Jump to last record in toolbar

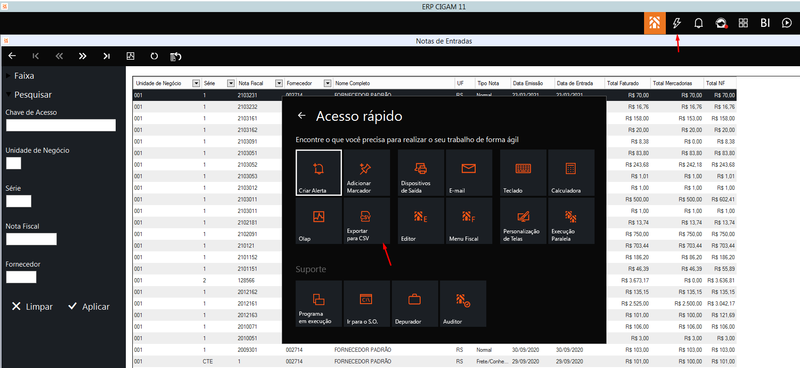106,56
